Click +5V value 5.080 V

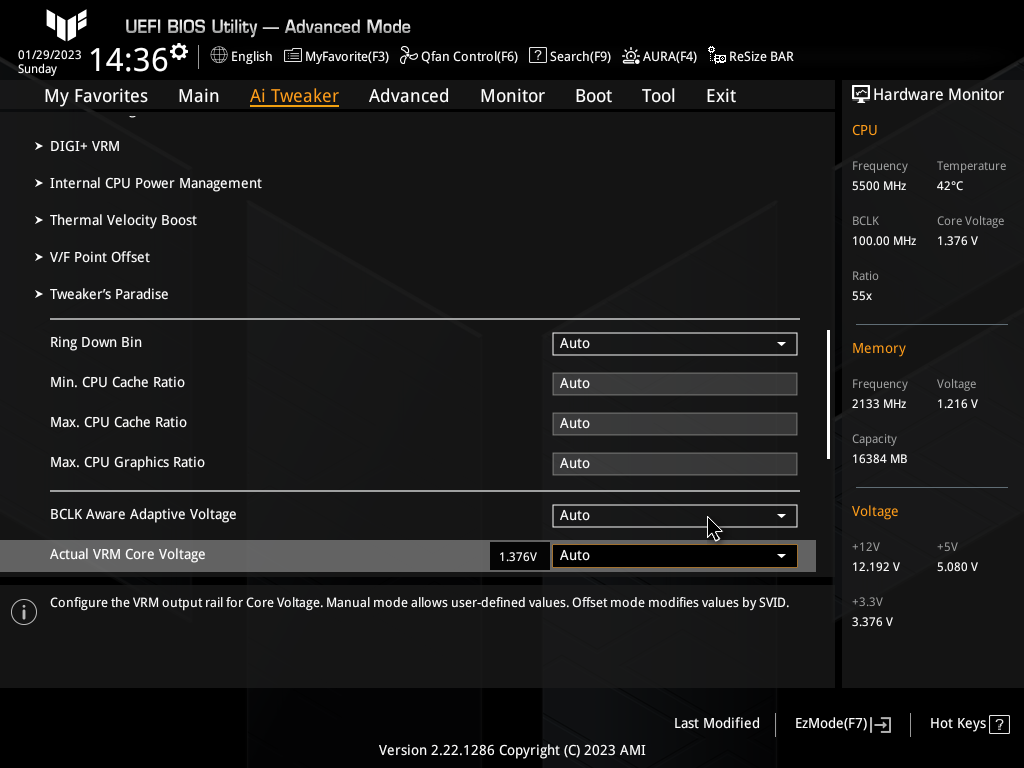click(x=957, y=567)
